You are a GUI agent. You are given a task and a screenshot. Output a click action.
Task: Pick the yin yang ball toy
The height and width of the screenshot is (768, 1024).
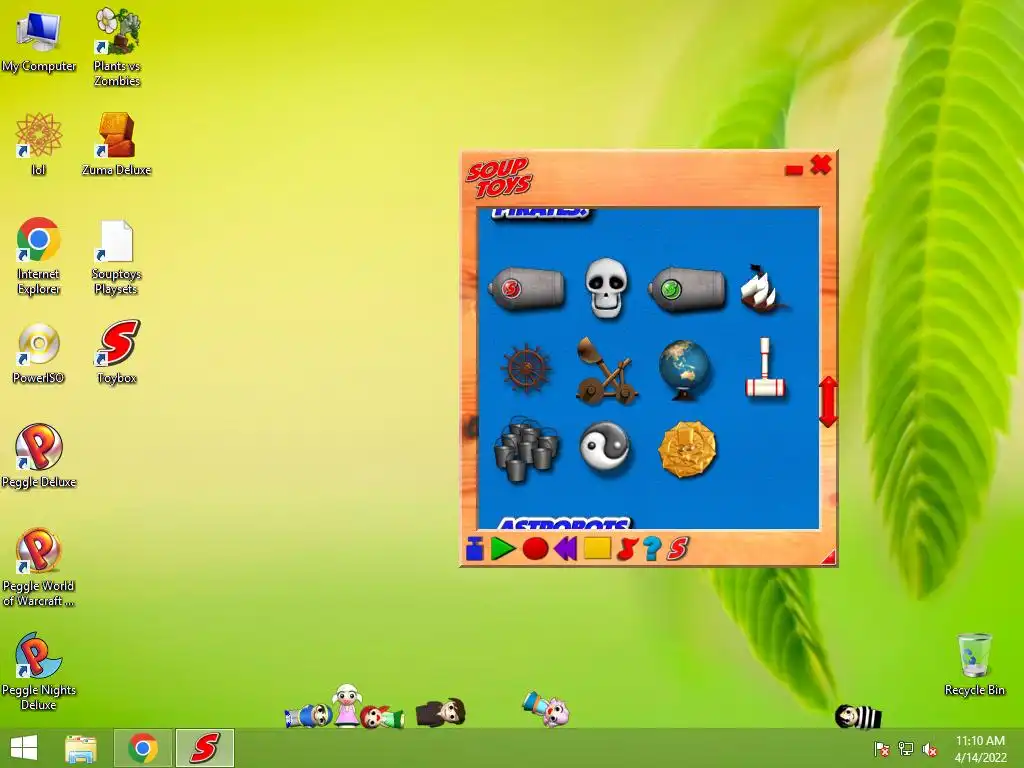pyautogui.click(x=605, y=448)
